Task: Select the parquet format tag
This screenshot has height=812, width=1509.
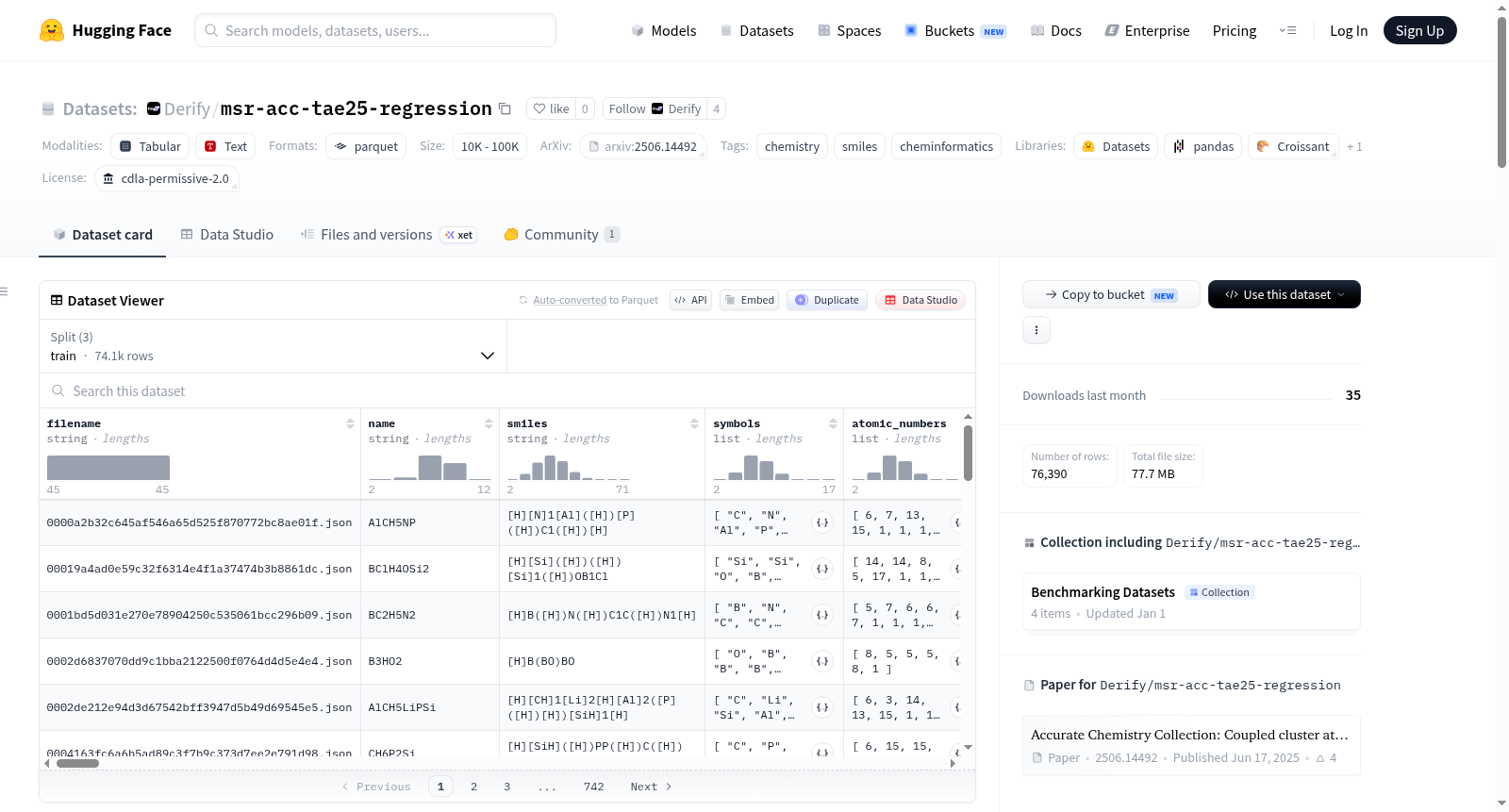Action: point(366,146)
